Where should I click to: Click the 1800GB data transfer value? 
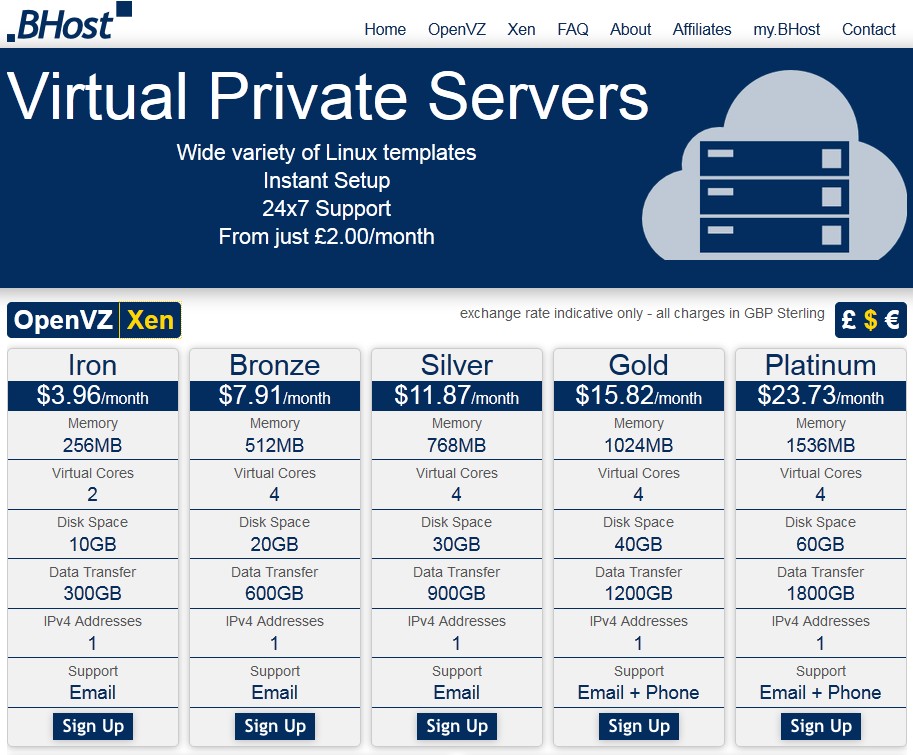coord(821,593)
